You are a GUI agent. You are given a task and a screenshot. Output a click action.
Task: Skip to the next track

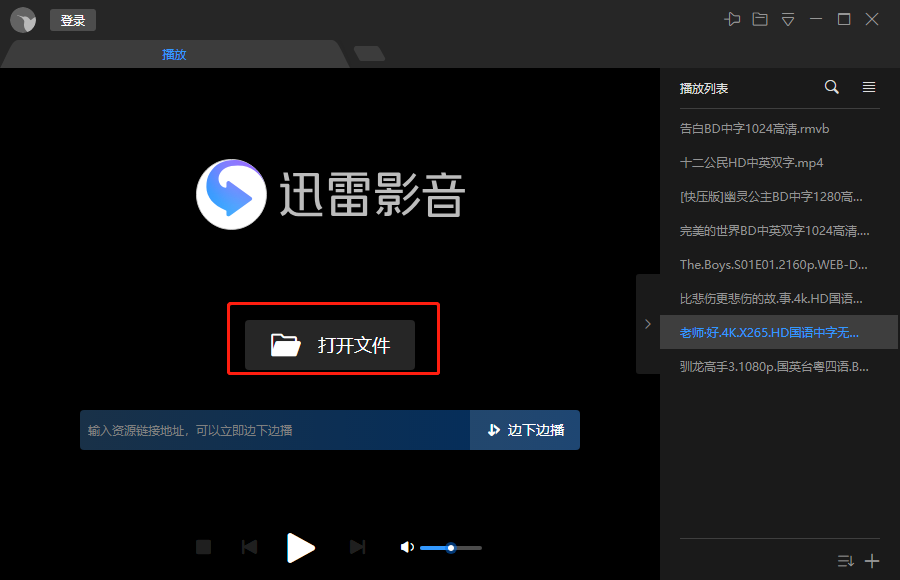tap(358, 547)
